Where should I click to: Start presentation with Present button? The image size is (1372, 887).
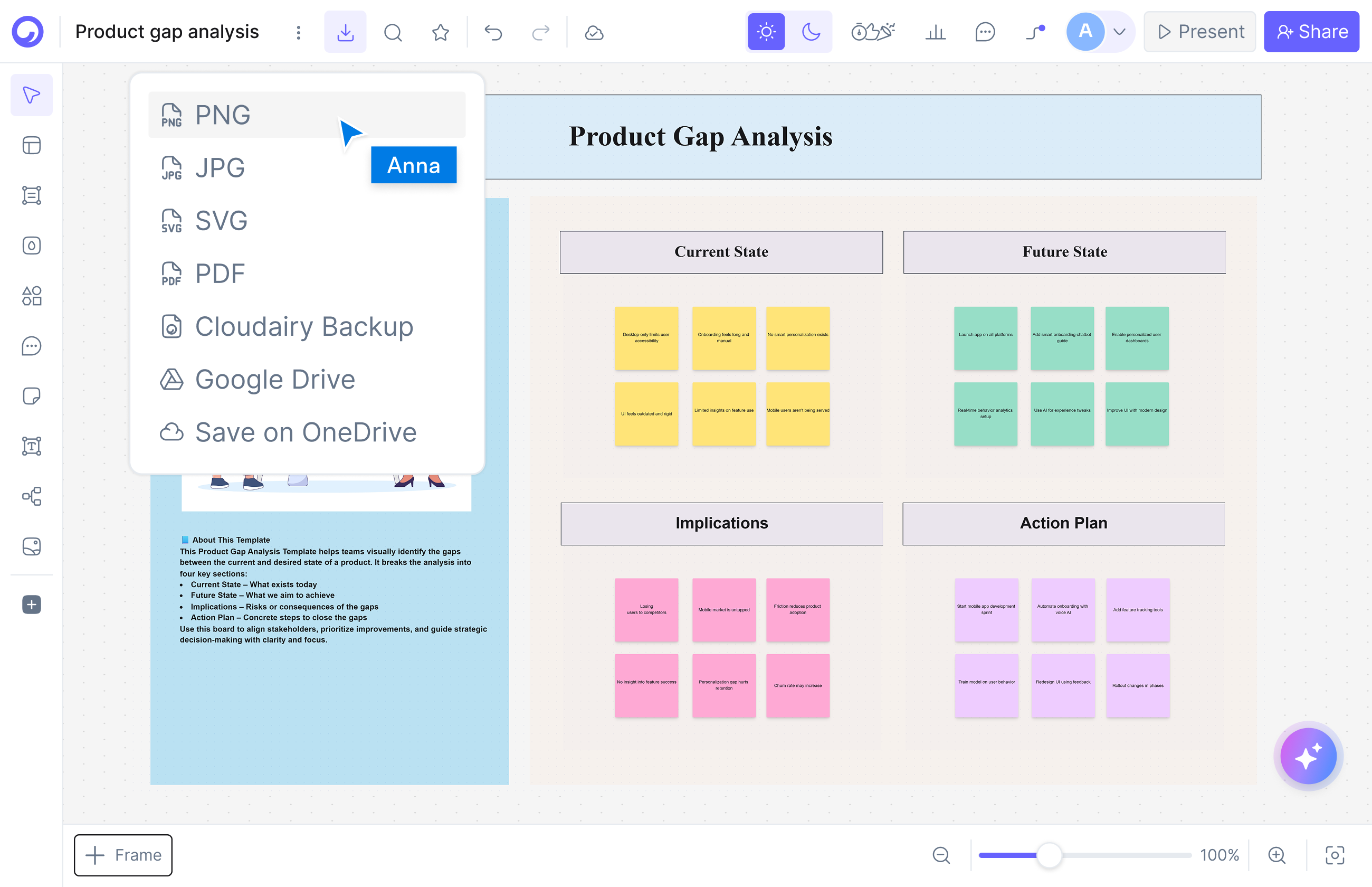[1199, 32]
